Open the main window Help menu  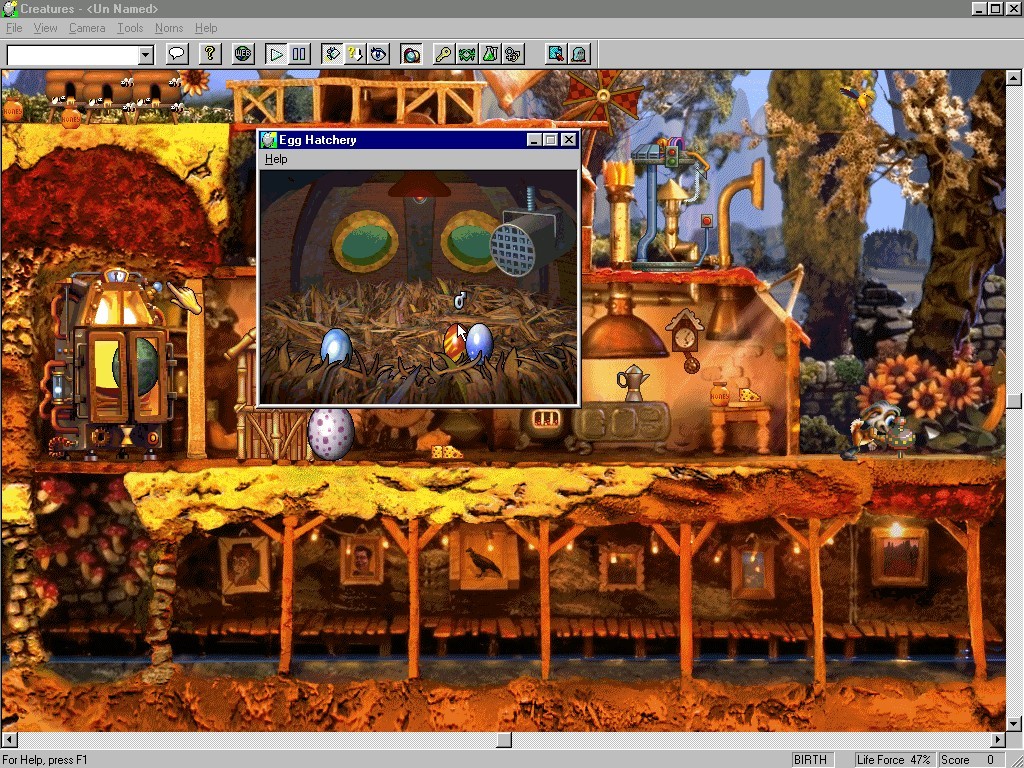point(206,28)
